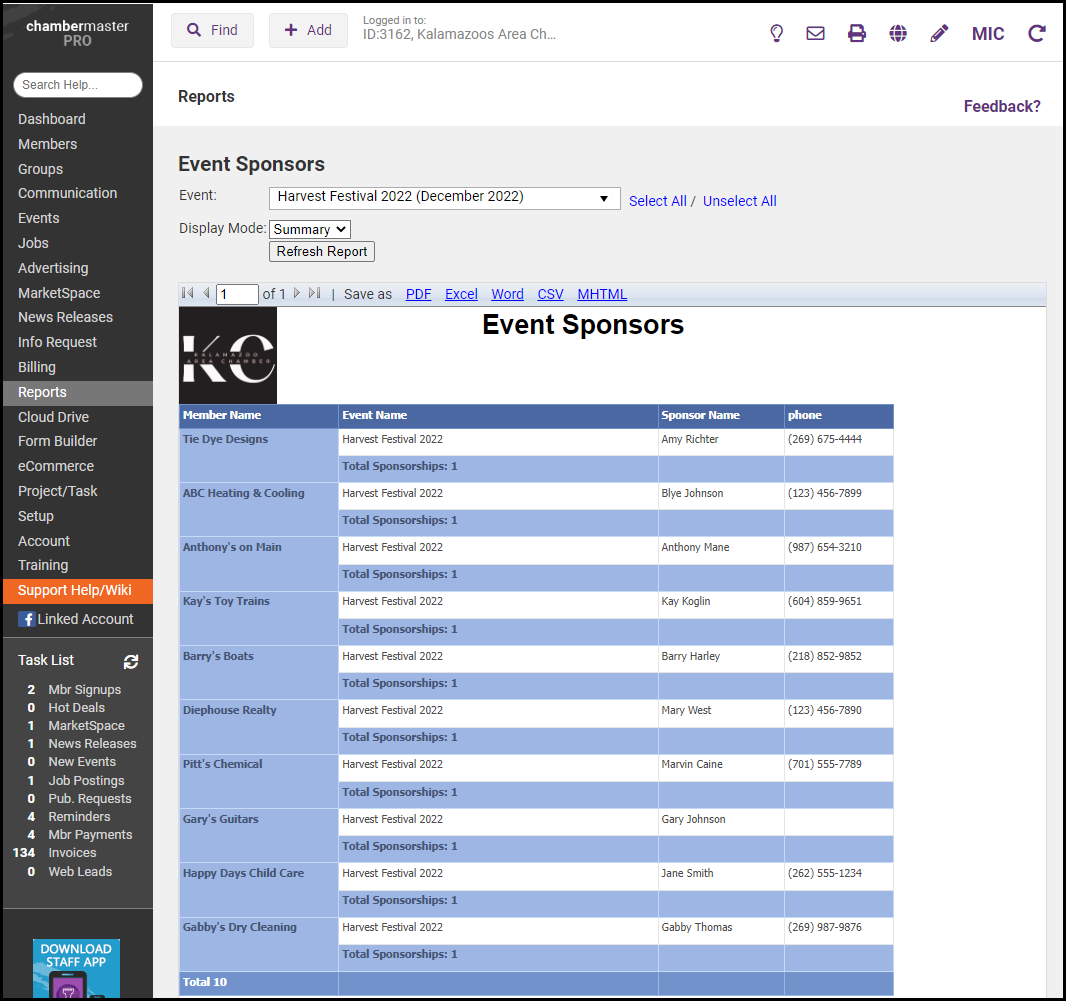Click Select All link

point(657,201)
